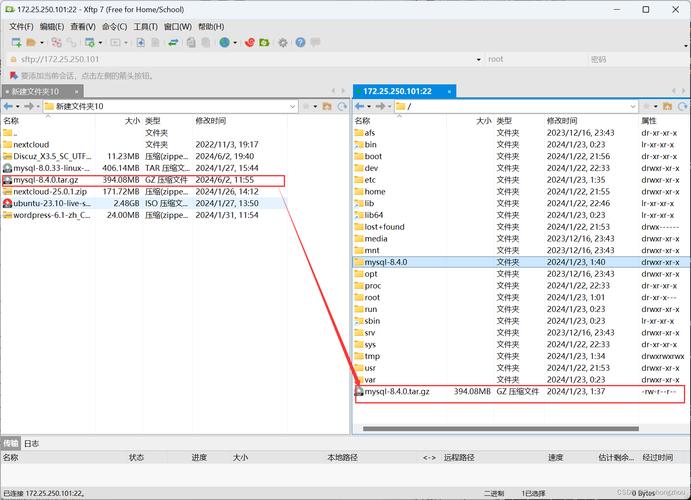Go back in the local pane
The width and height of the screenshot is (691, 500).
tap(8, 106)
